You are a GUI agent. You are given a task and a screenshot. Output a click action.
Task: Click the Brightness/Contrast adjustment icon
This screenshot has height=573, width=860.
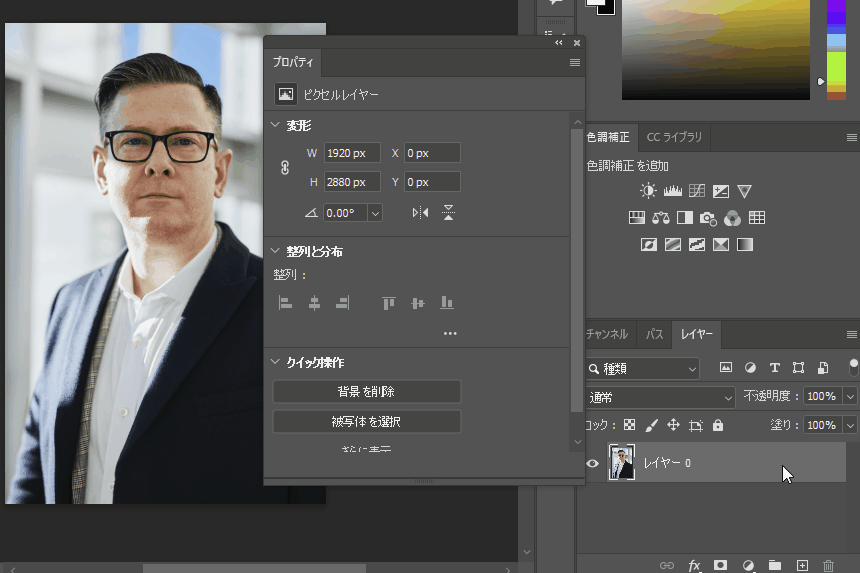[x=648, y=191]
